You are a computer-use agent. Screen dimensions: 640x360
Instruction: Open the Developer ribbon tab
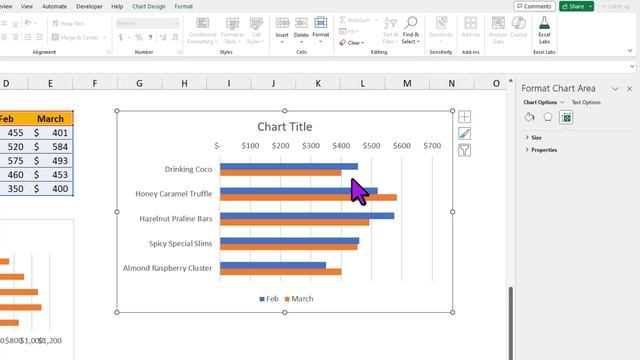(89, 7)
